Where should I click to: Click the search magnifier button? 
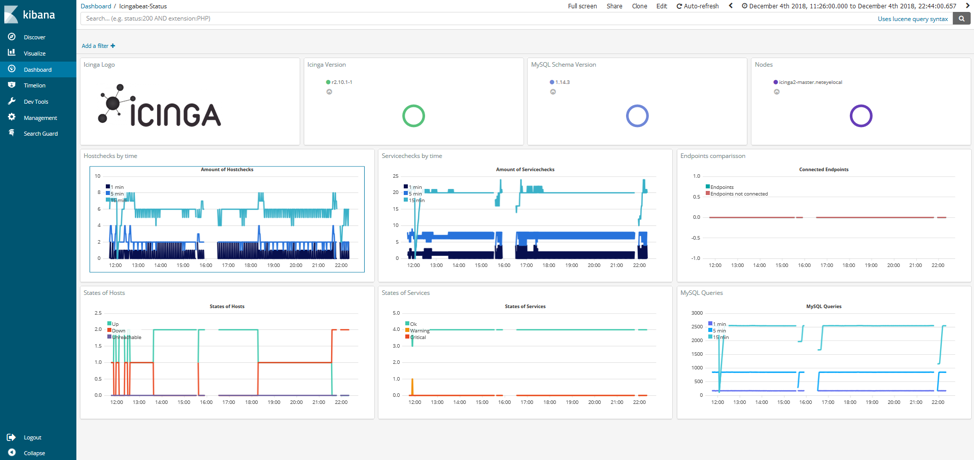click(961, 19)
